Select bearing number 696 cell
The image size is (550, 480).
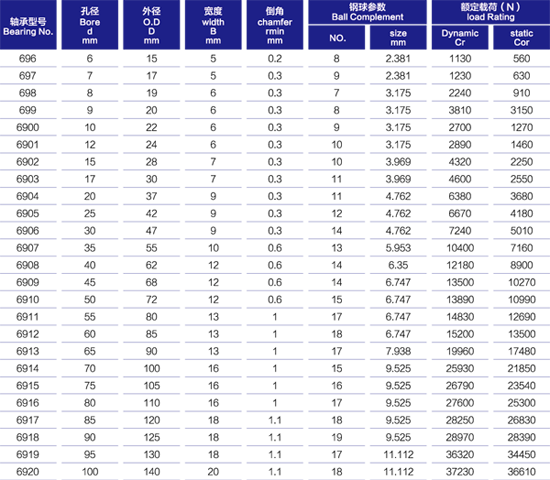pyautogui.click(x=28, y=58)
